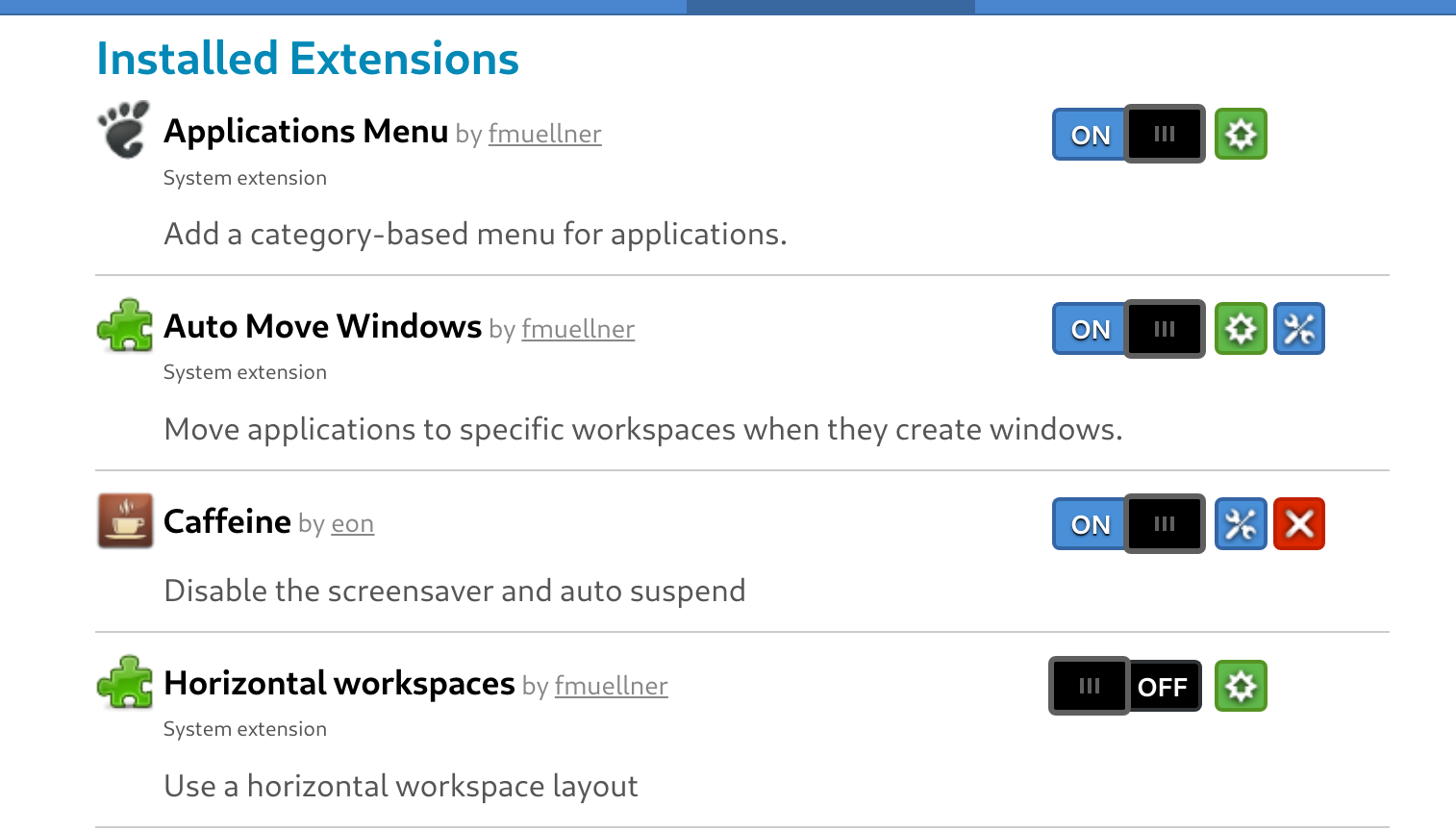Click the Caffeine coffee cup icon
The width and height of the screenshot is (1456, 831).
pos(125,520)
